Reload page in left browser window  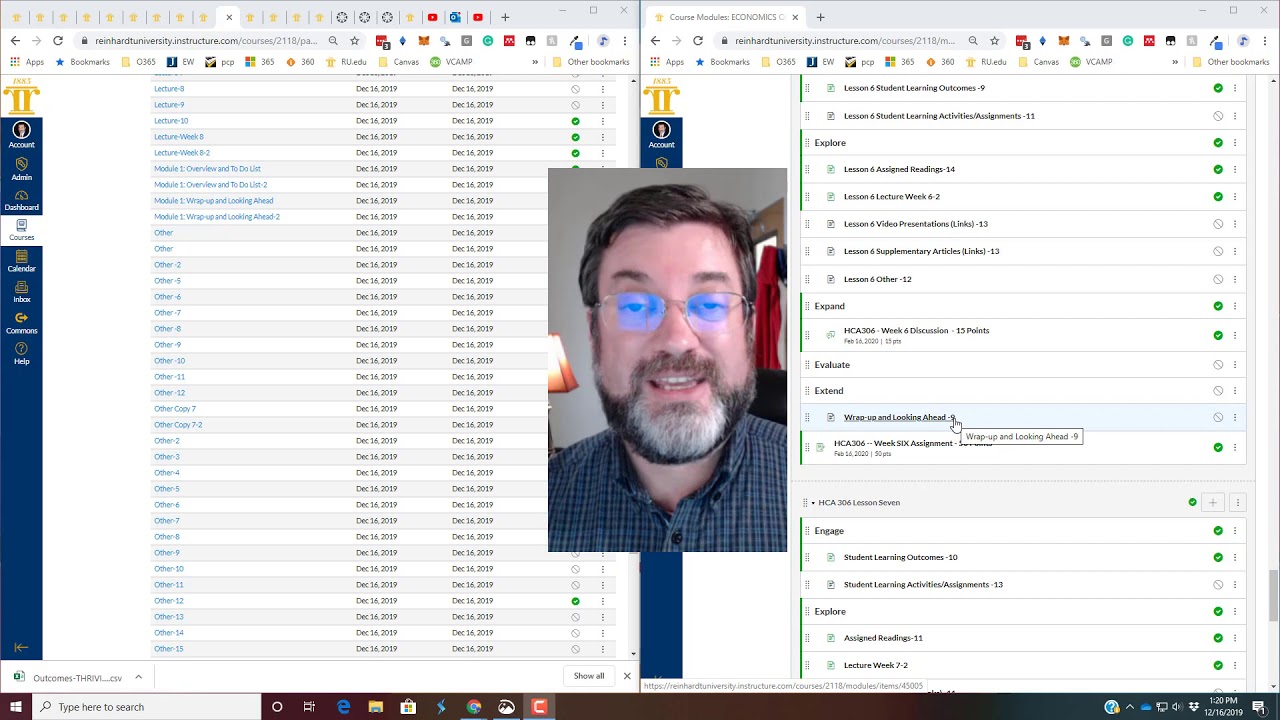click(58, 41)
